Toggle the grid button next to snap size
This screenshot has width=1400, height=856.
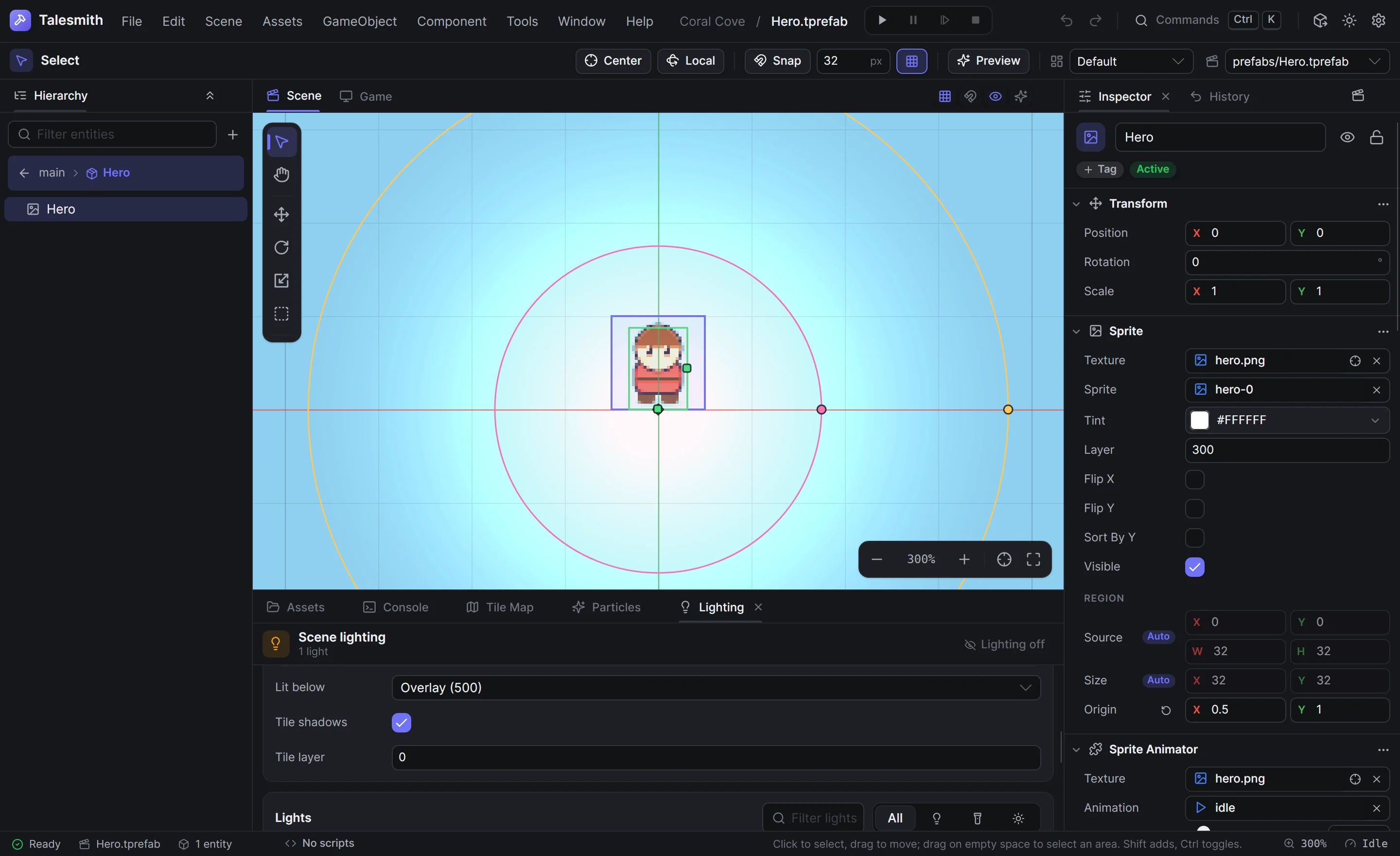[911, 61]
